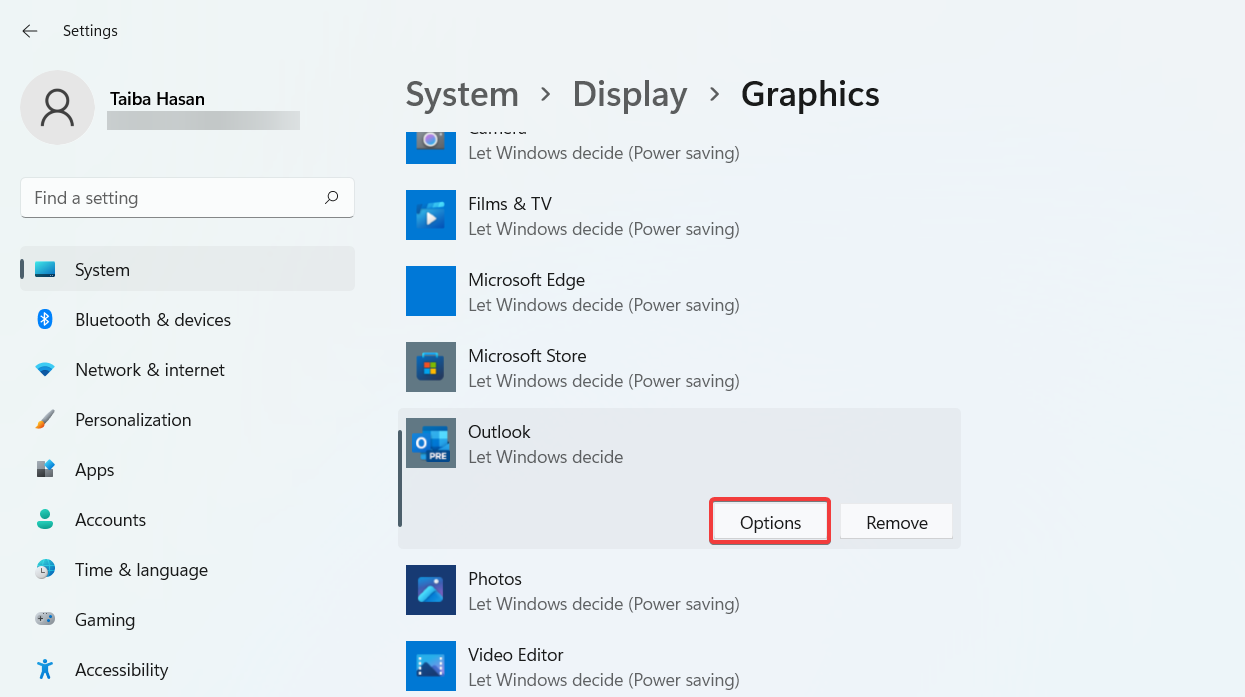
Task: Click the System monitor icon in sidebar
Action: (45, 270)
